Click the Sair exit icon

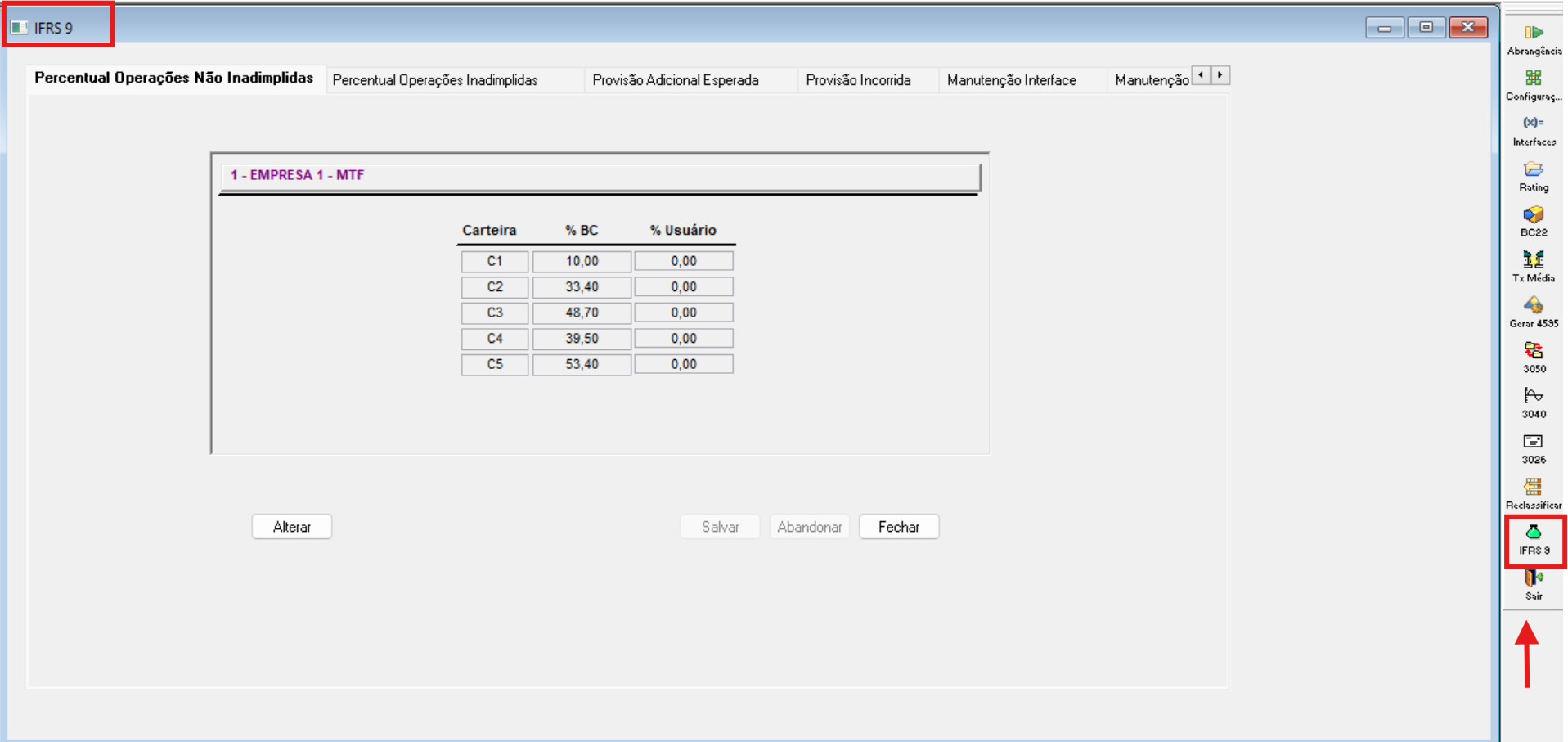point(1534,586)
